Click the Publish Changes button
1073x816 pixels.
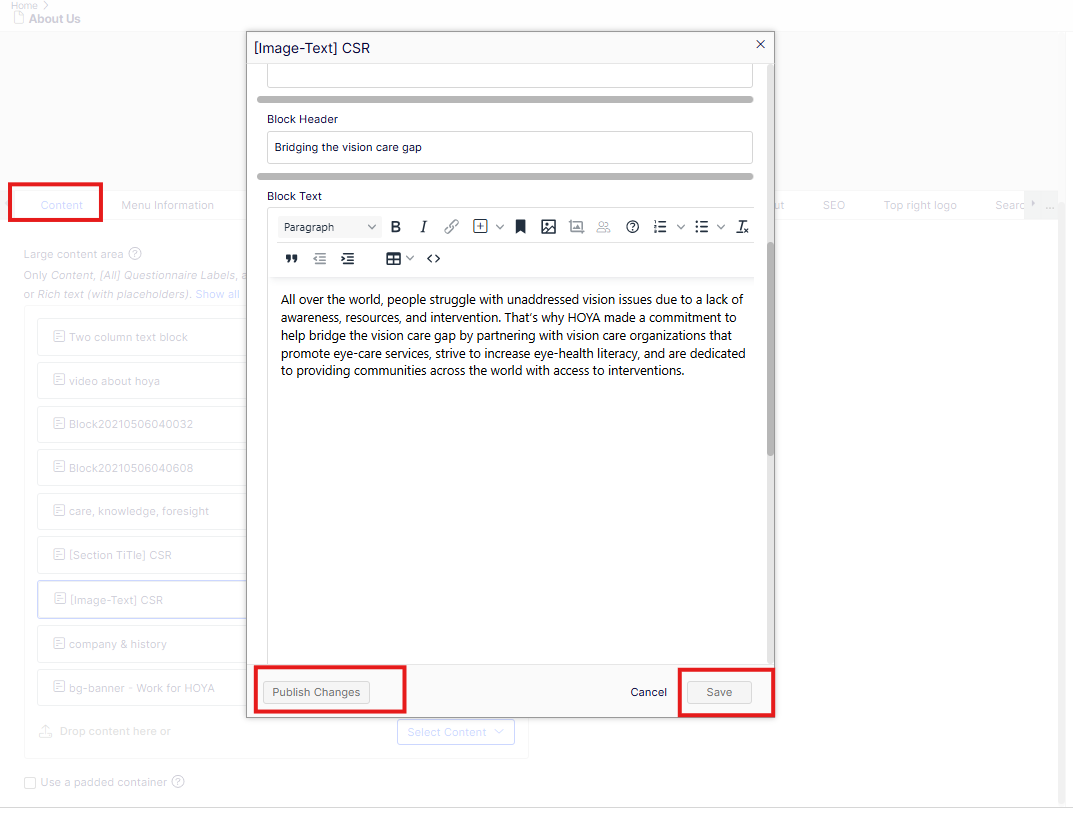(316, 692)
